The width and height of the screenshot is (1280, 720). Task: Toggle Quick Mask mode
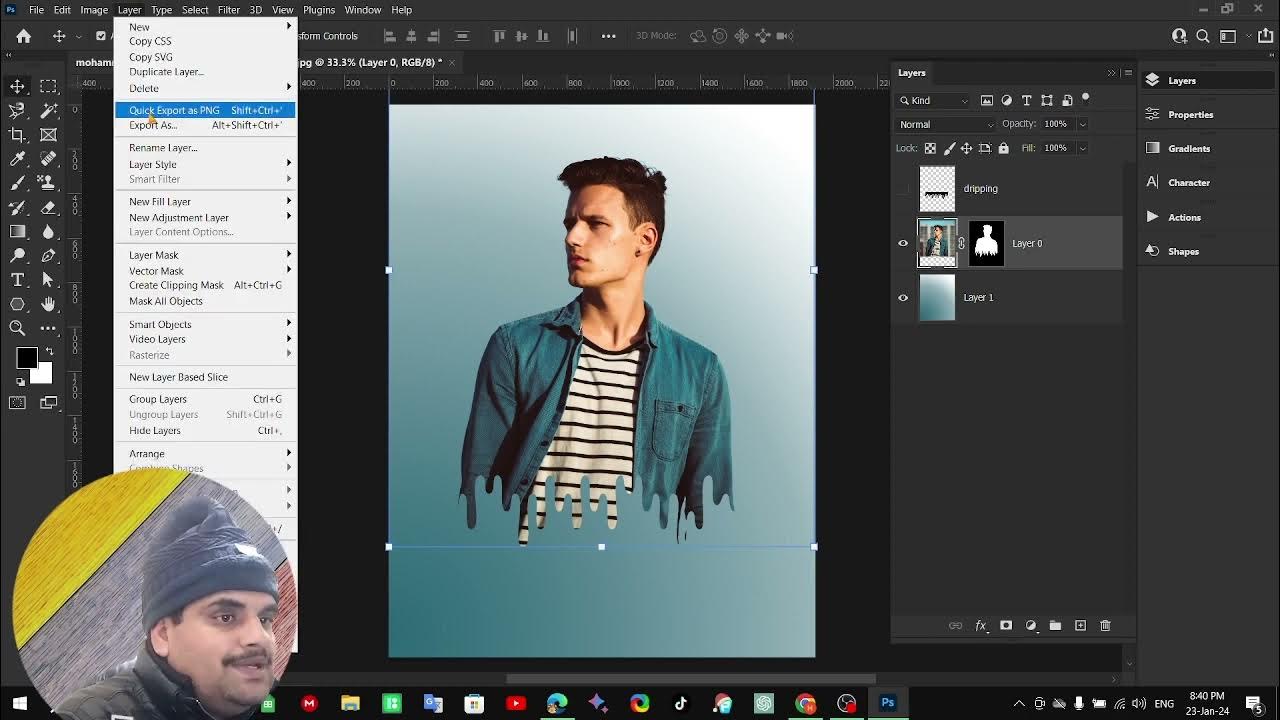[x=17, y=403]
